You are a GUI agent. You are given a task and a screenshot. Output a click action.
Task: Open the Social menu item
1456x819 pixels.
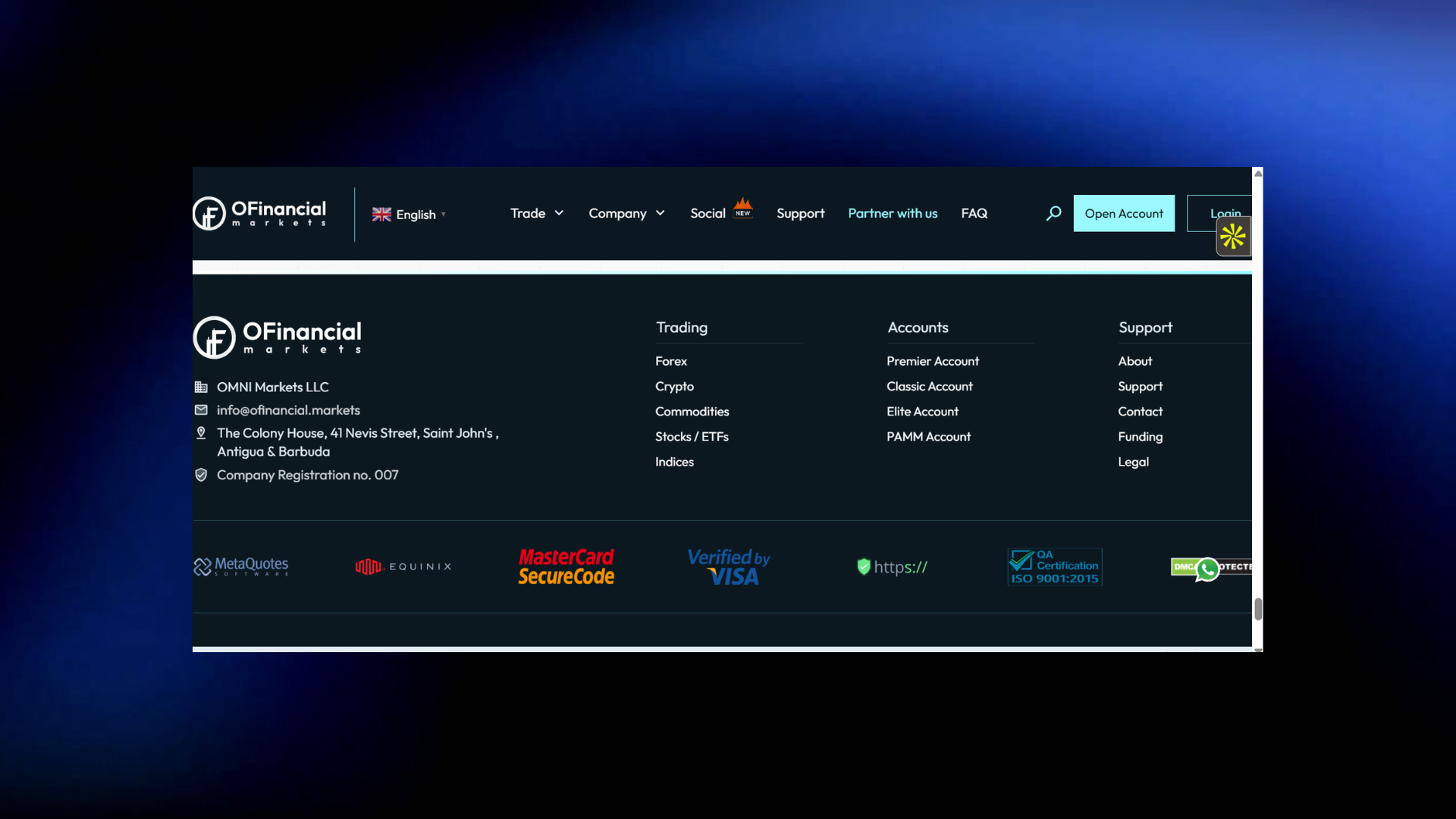pyautogui.click(x=708, y=213)
